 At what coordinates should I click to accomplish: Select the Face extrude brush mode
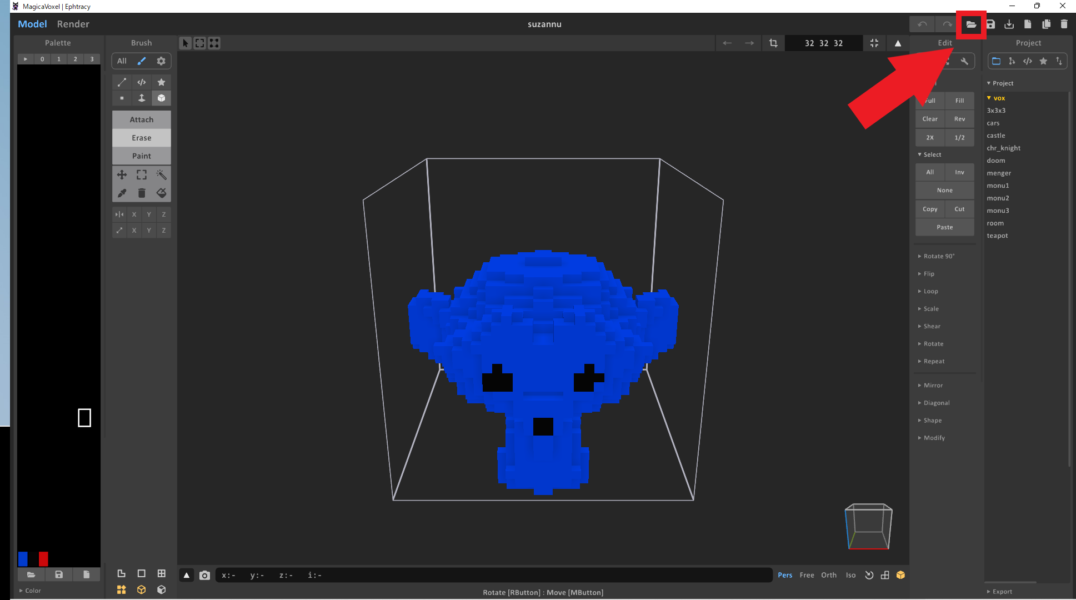tap(141, 98)
